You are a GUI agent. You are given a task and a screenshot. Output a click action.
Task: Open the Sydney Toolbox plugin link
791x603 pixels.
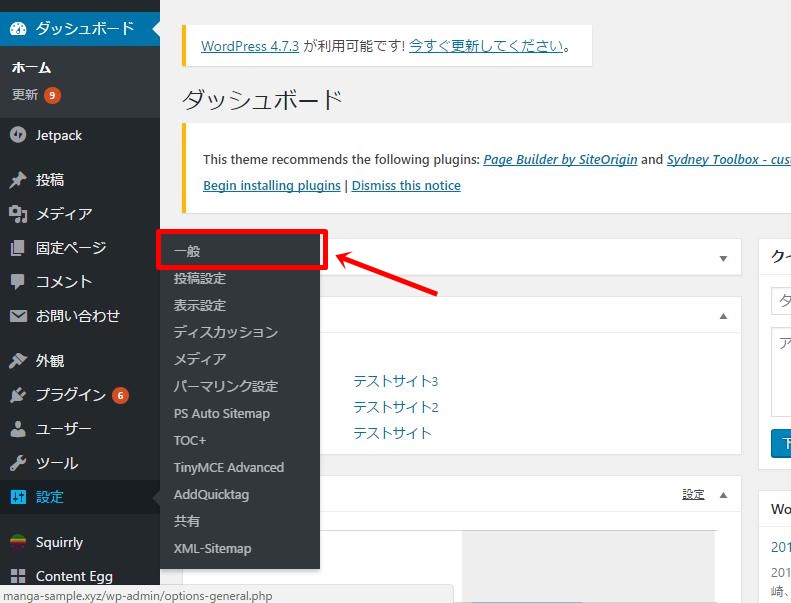tap(728, 159)
